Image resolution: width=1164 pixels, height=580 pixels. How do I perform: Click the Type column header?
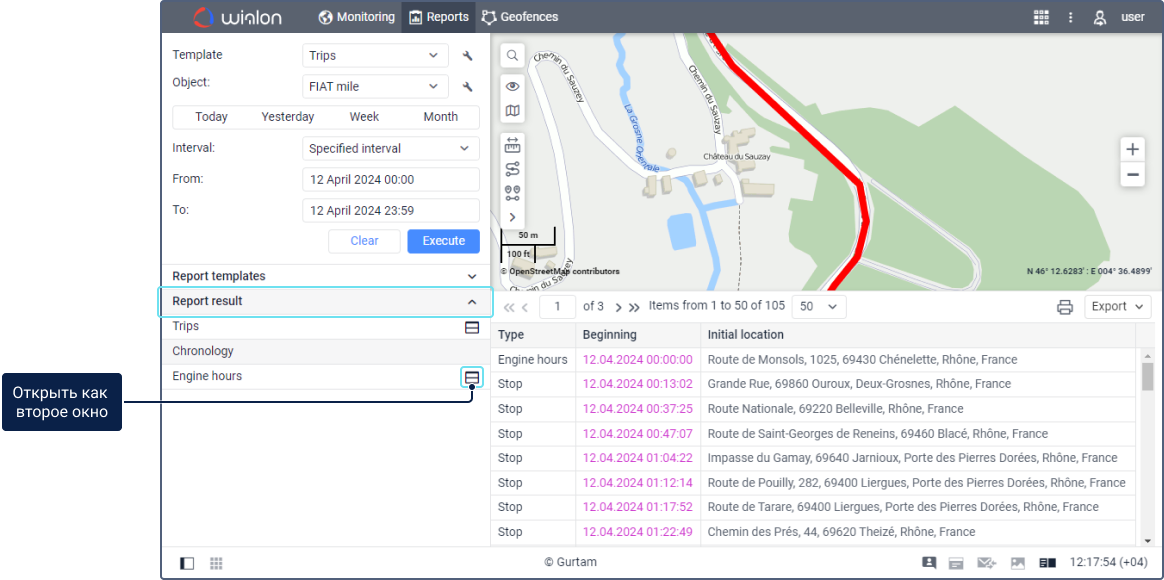[533, 335]
